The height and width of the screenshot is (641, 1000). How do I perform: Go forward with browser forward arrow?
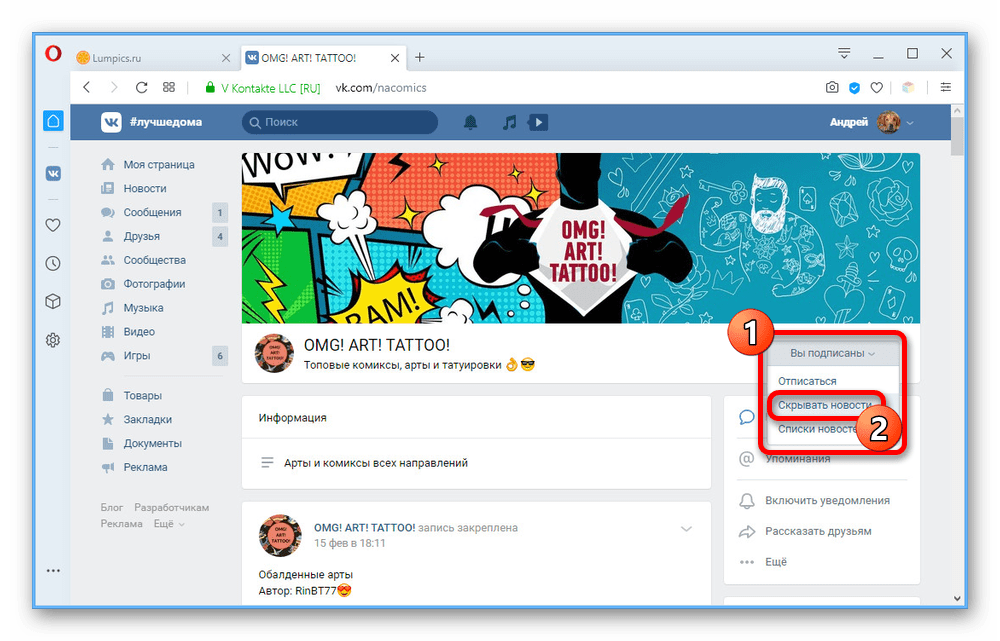tap(114, 87)
